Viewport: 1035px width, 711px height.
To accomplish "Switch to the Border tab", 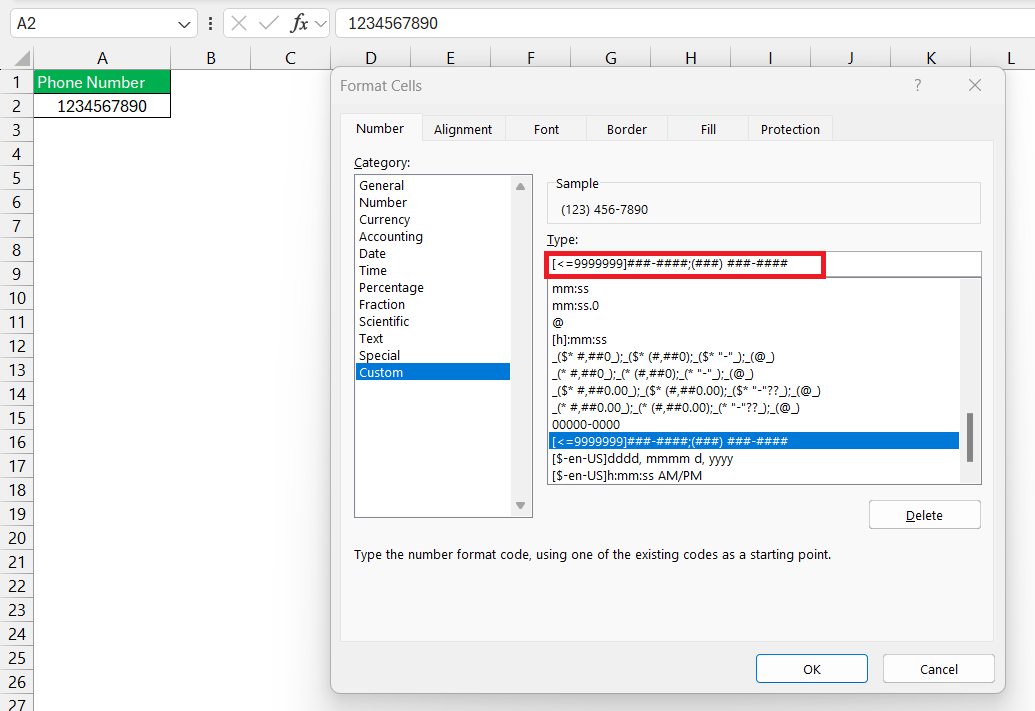I will [626, 129].
